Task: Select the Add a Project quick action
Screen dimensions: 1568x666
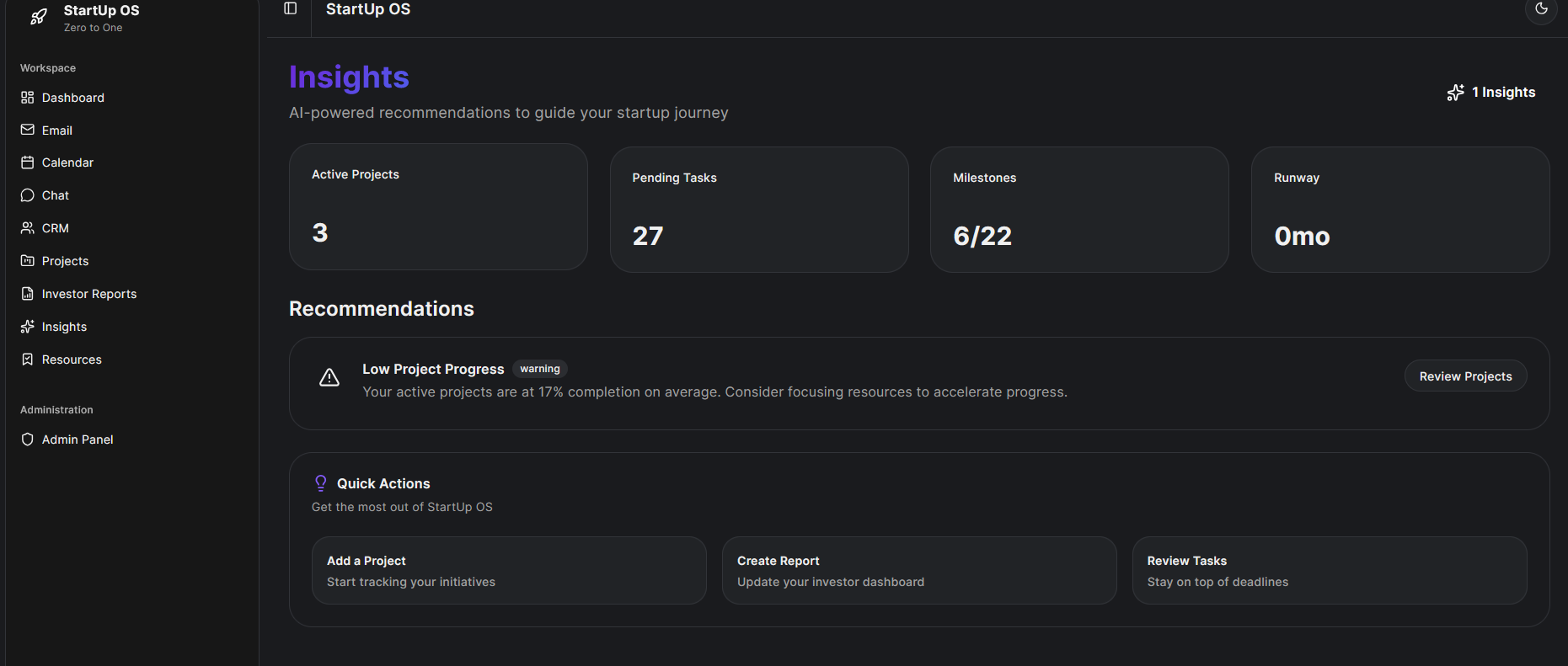Action: [x=508, y=570]
